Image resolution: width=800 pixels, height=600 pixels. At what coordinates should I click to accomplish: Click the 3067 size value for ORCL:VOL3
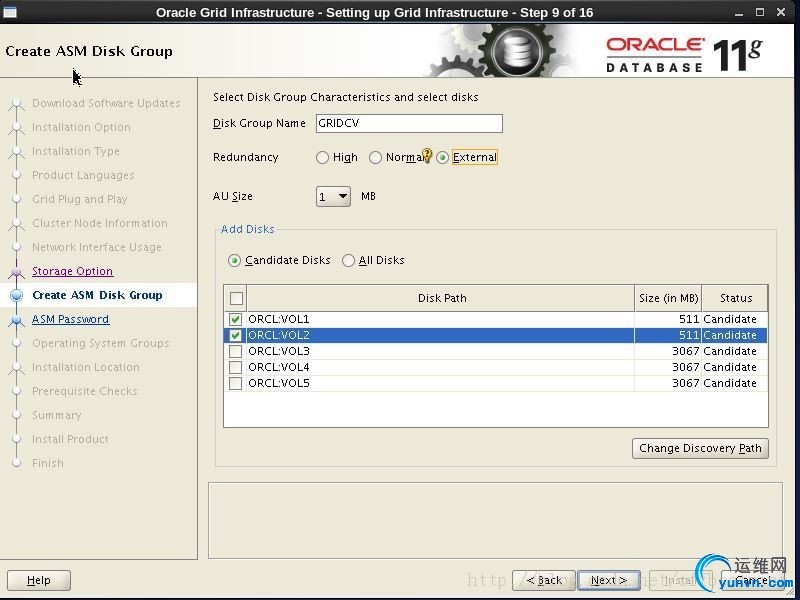[x=685, y=351]
